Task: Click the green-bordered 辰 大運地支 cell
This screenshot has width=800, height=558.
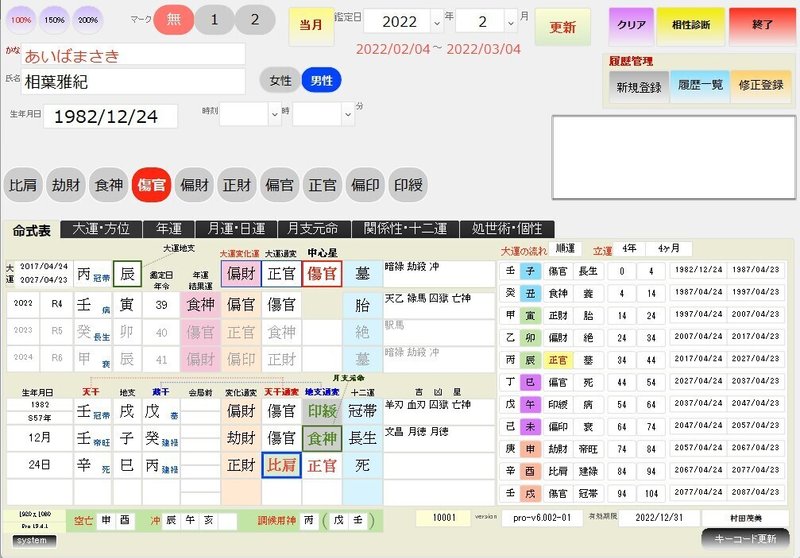Action: click(127, 274)
